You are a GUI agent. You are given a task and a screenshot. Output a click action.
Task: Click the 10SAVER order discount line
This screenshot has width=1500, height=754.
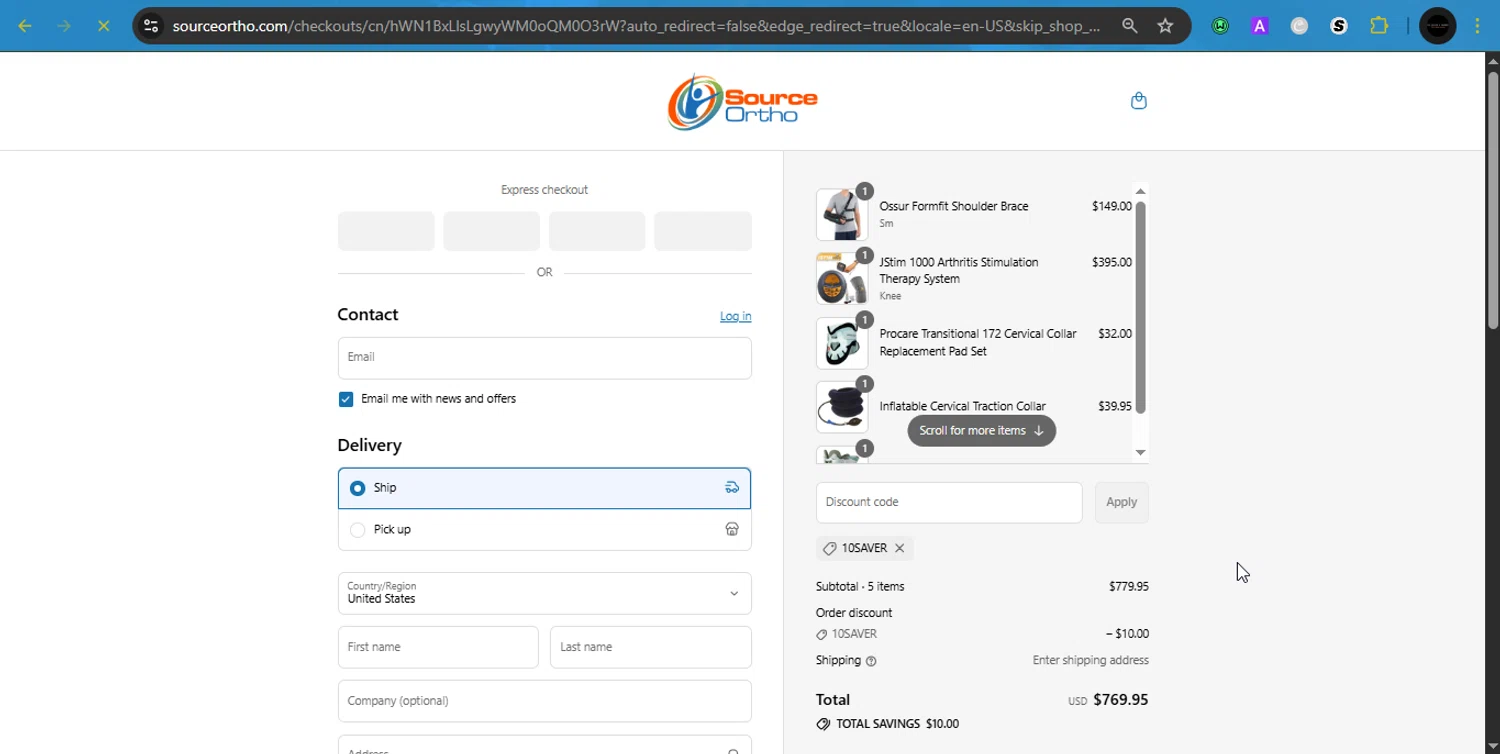[x=982, y=634]
